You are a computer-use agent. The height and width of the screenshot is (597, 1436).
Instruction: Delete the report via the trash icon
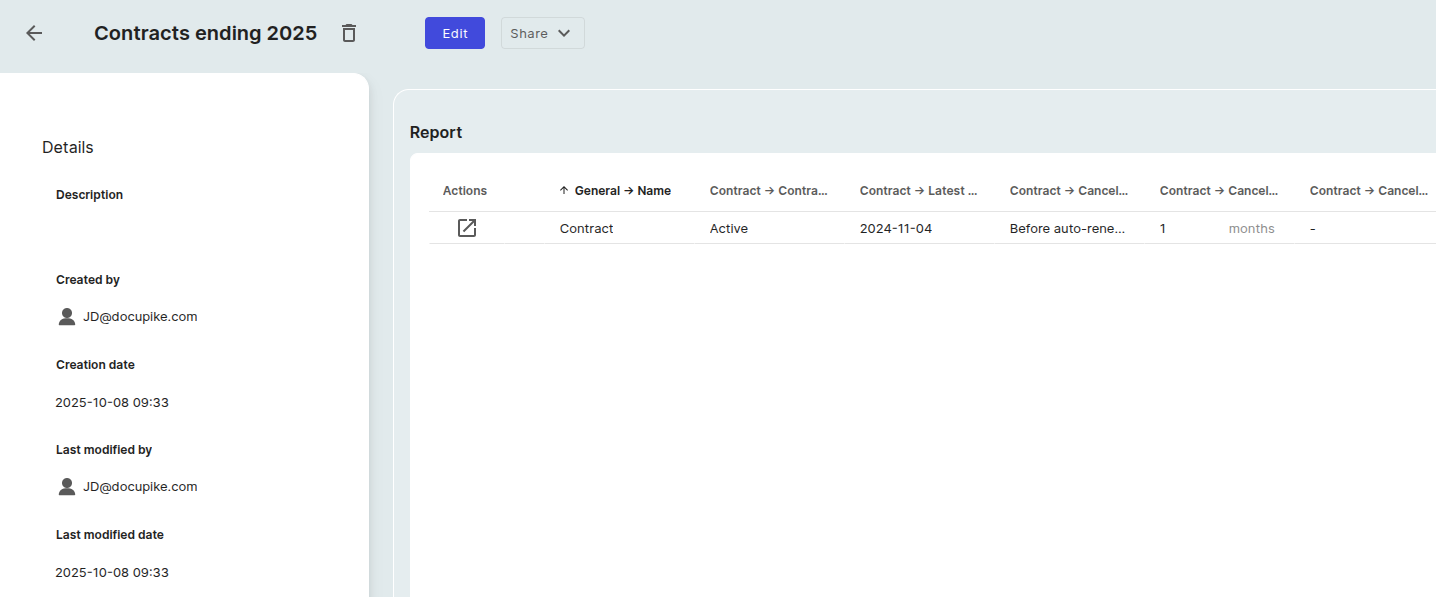click(x=348, y=32)
